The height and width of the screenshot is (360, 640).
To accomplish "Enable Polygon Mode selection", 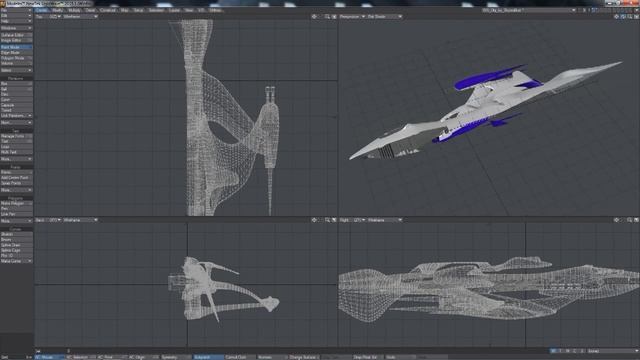I will [16, 58].
